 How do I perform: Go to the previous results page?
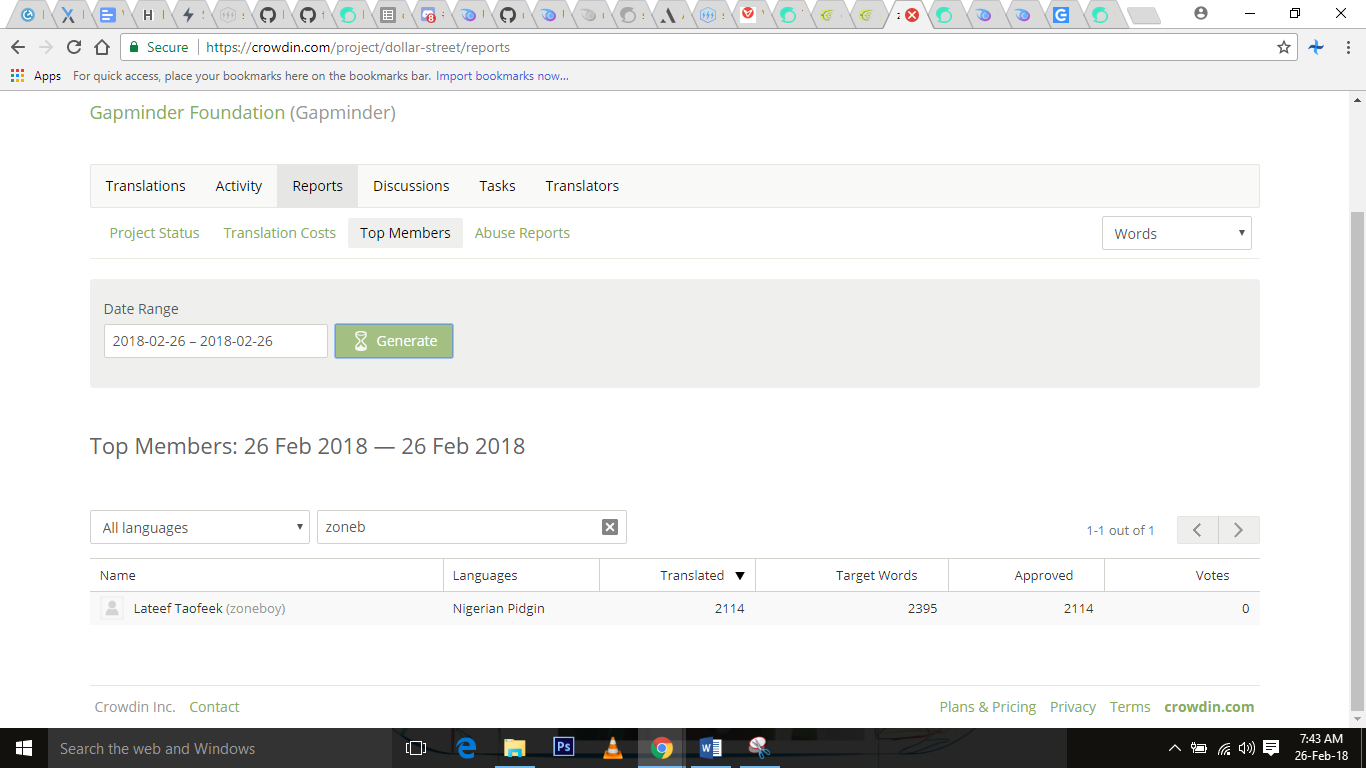pos(1197,530)
